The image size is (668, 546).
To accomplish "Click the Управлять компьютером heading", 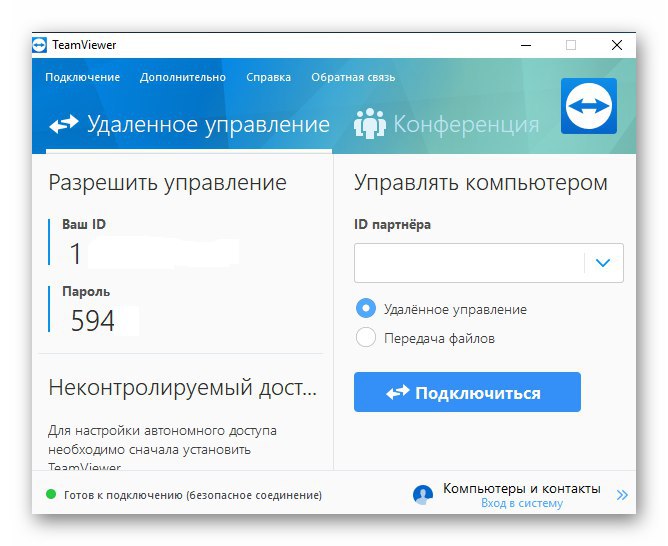I will click(x=481, y=183).
